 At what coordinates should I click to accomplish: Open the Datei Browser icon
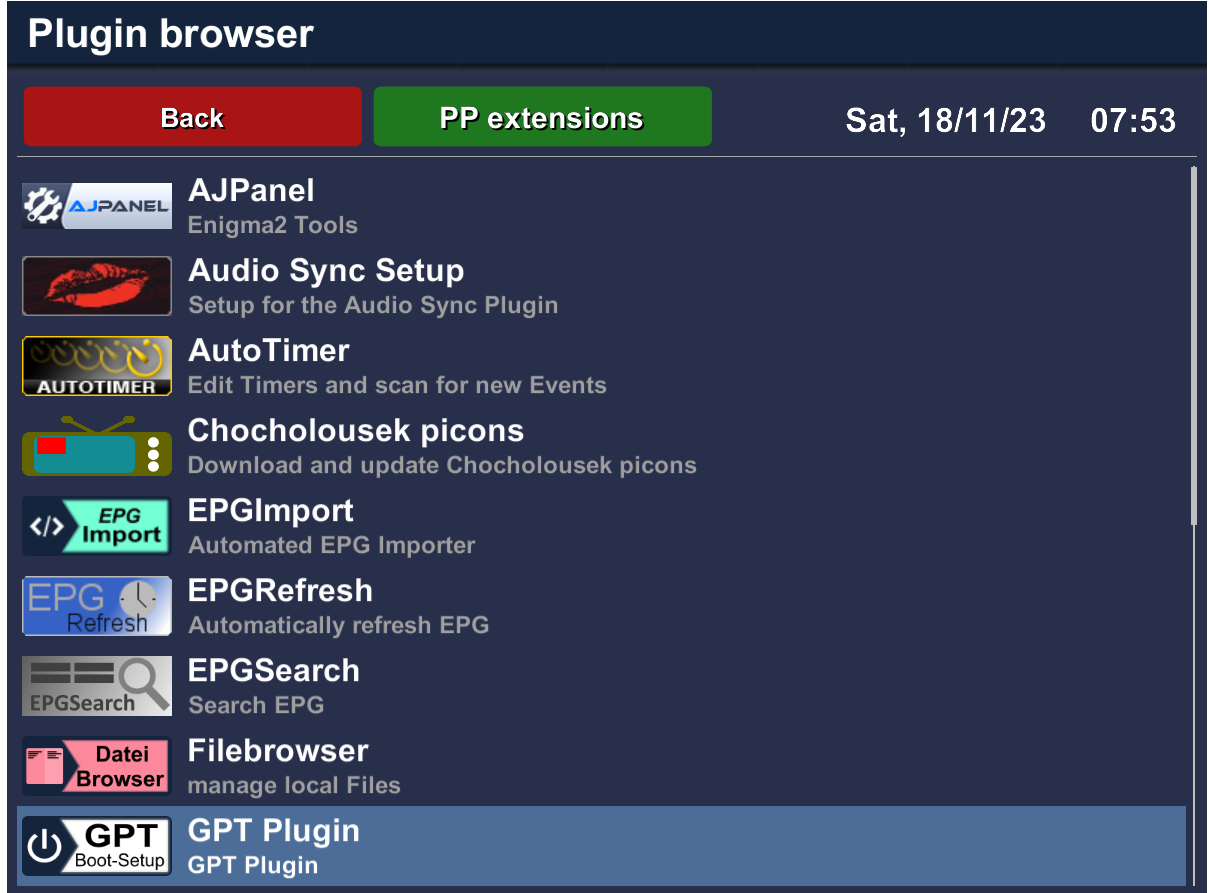(x=97, y=766)
